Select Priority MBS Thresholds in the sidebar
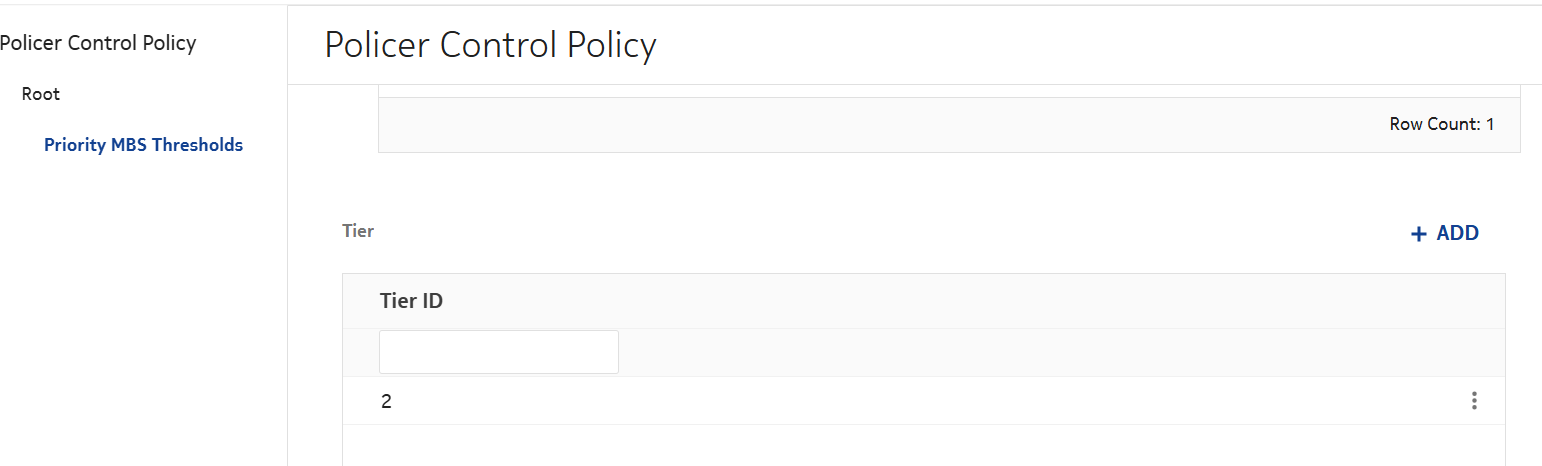The width and height of the screenshot is (1542, 466). click(x=143, y=145)
